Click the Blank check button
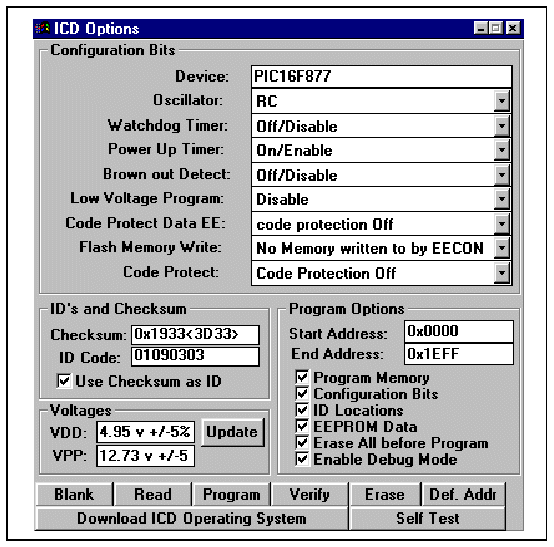554x547 pixels. (x=75, y=494)
